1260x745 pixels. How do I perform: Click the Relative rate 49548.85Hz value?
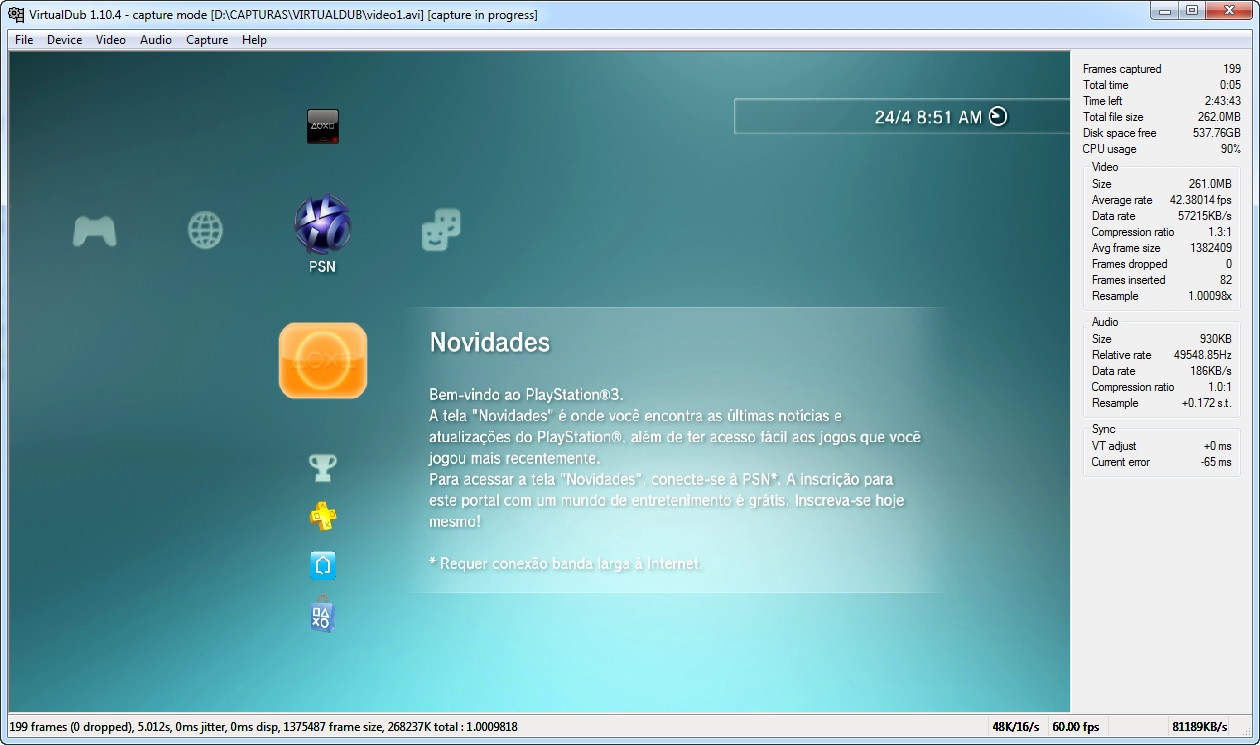click(1203, 355)
